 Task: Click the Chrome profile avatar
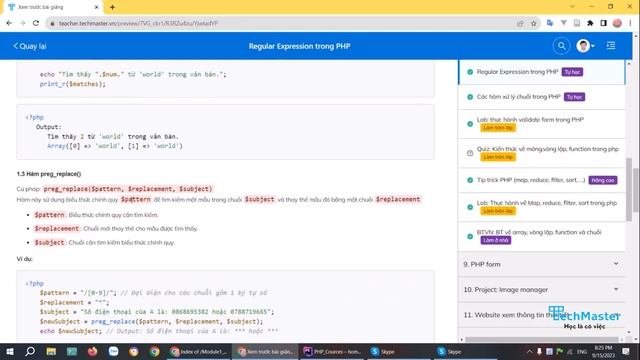coord(617,23)
